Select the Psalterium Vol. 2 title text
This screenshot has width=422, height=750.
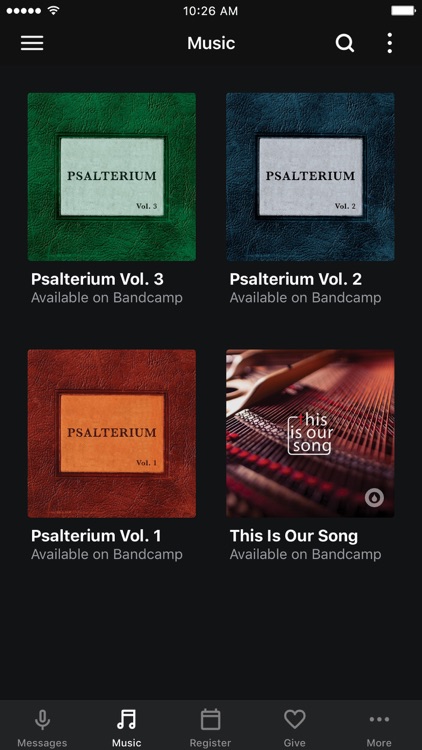click(x=296, y=279)
